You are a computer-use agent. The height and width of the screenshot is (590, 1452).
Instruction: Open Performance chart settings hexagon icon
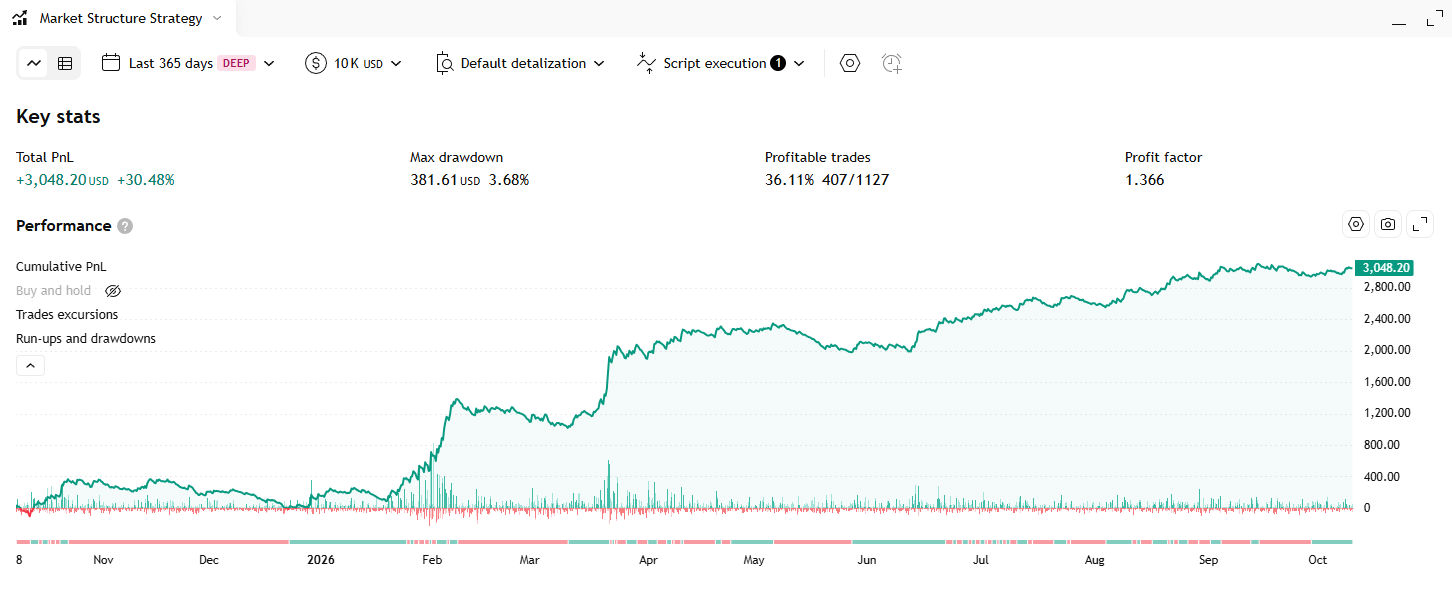(x=1356, y=224)
